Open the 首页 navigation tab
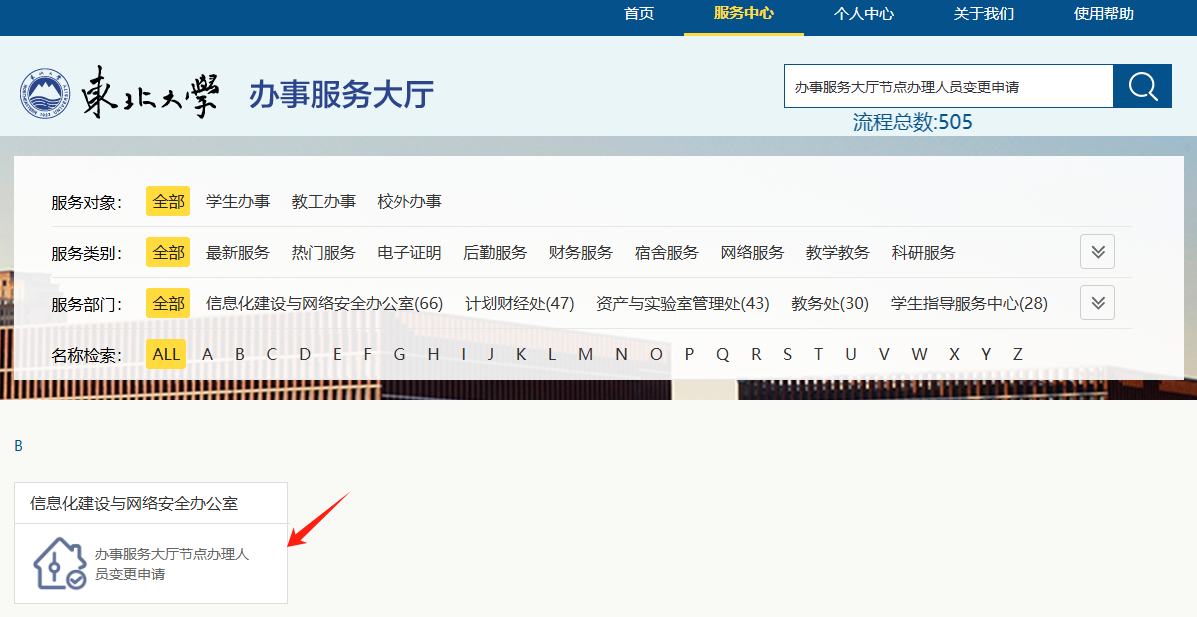Screen dimensions: 1197x617 tap(639, 14)
